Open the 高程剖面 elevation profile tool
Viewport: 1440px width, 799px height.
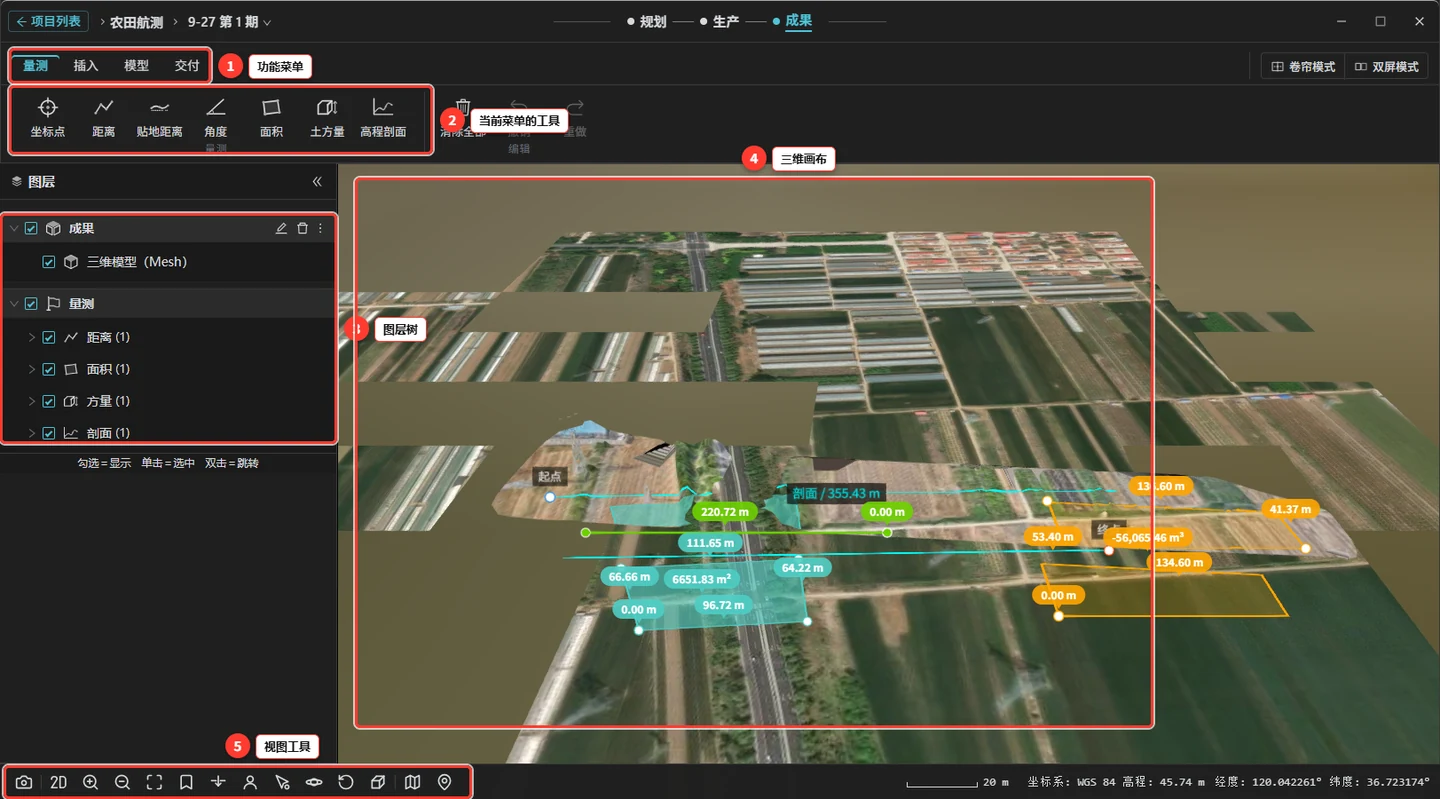click(383, 117)
